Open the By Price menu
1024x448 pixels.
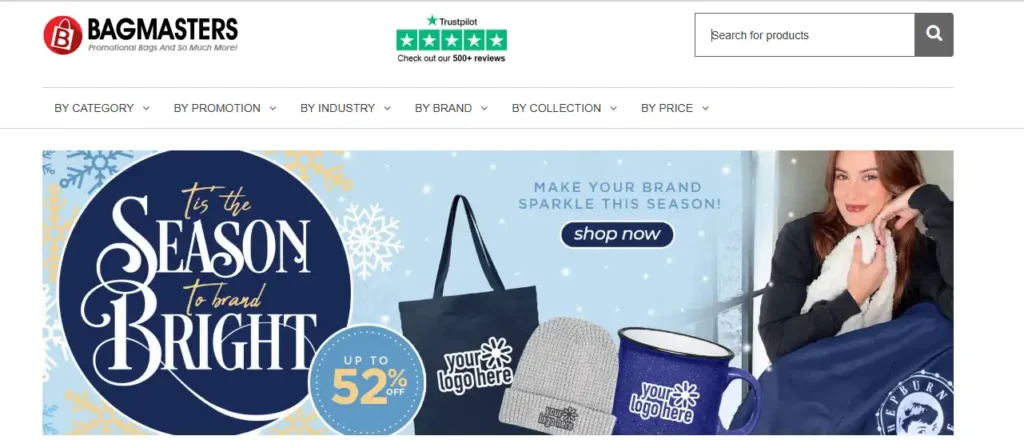(675, 108)
